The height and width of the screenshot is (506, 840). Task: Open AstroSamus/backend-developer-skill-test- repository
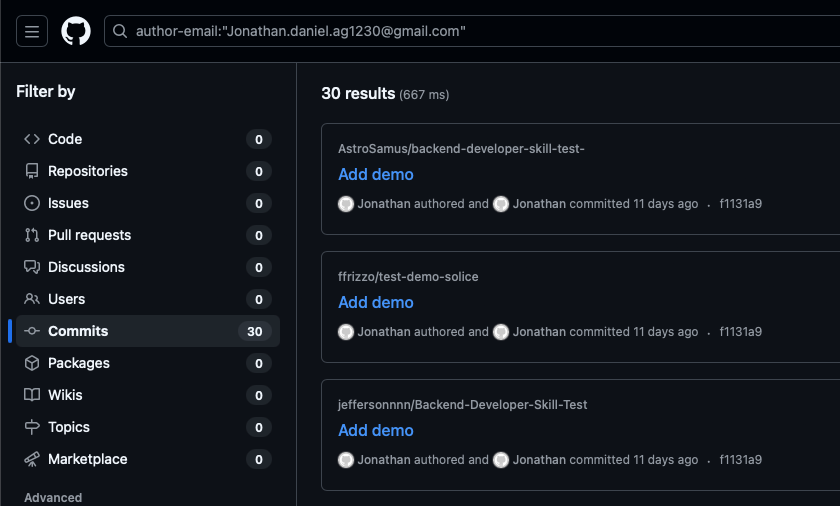pos(461,149)
